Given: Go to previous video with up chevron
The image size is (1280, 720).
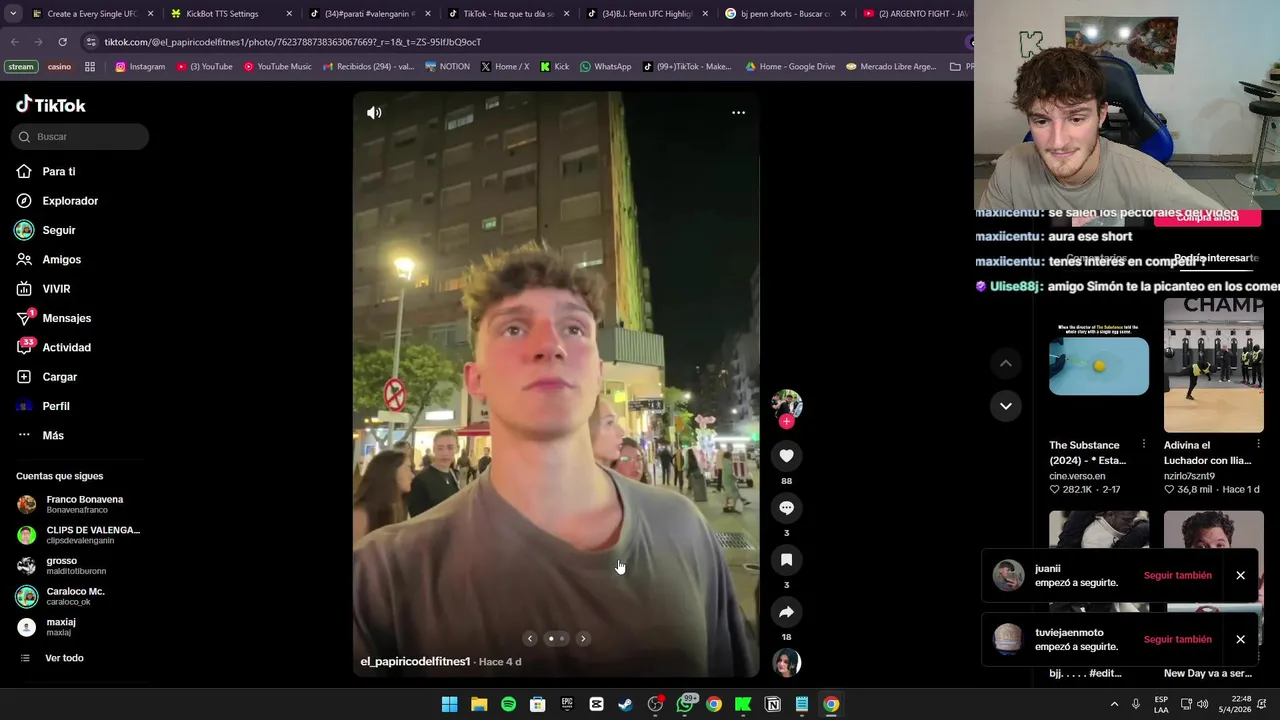Looking at the screenshot, I should (1006, 364).
